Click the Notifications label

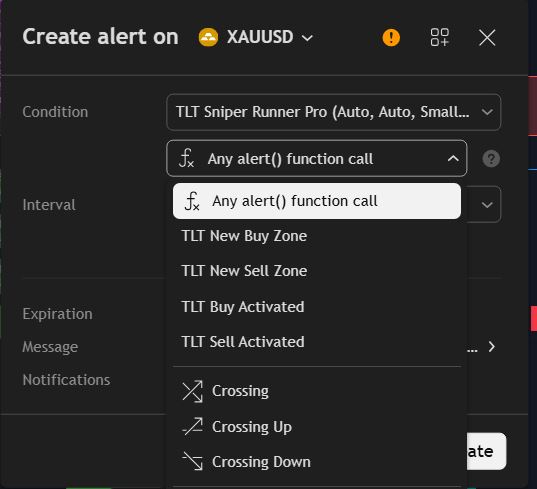point(66,380)
